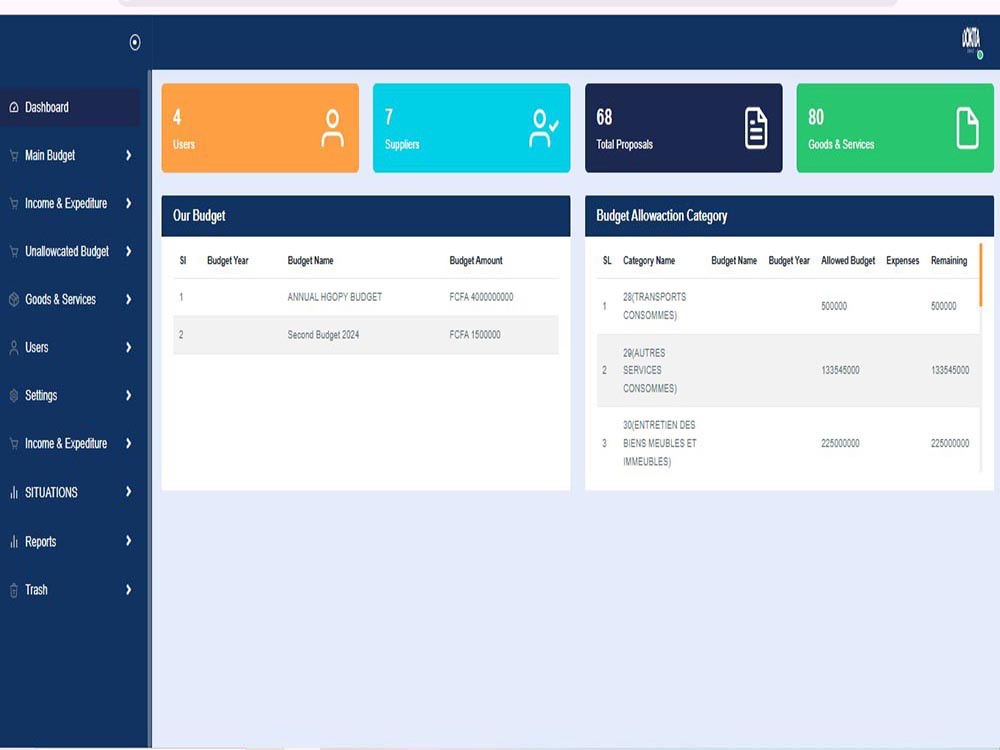1000x750 pixels.
Task: Select the 30(ENTRETIEN DES BIENS MEUBLES) category
Action: coord(659,443)
